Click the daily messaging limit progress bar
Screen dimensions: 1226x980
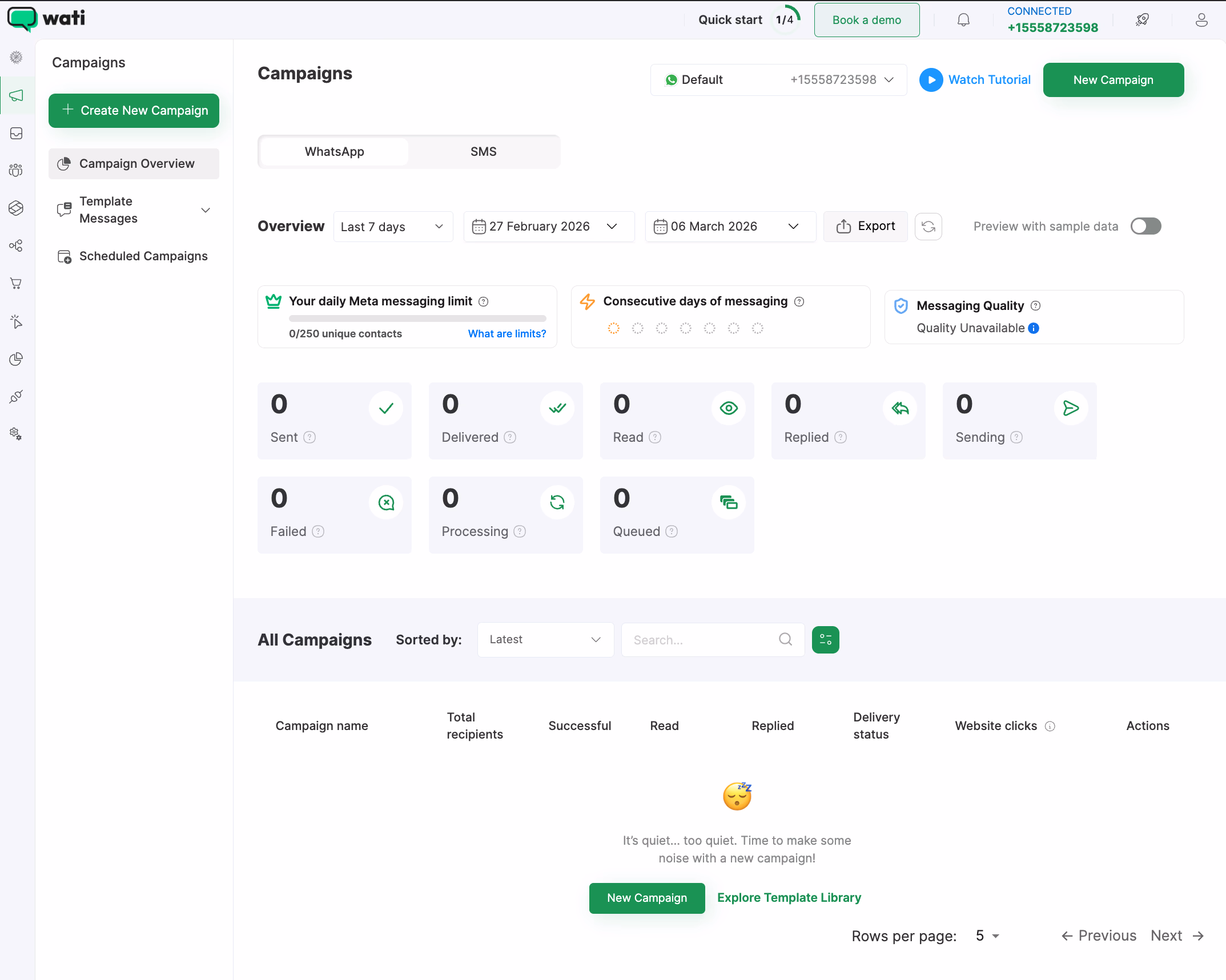click(417, 318)
